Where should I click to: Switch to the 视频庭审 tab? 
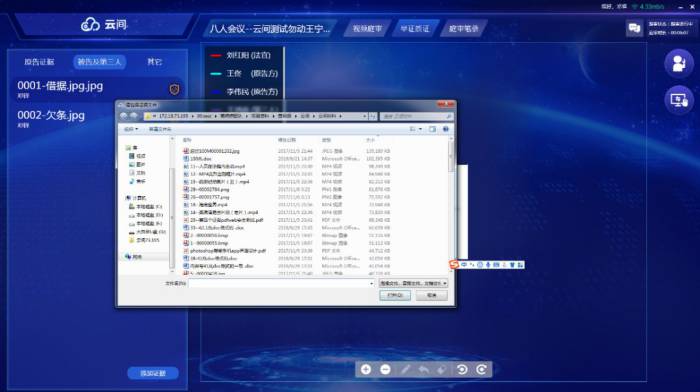[x=367, y=29]
